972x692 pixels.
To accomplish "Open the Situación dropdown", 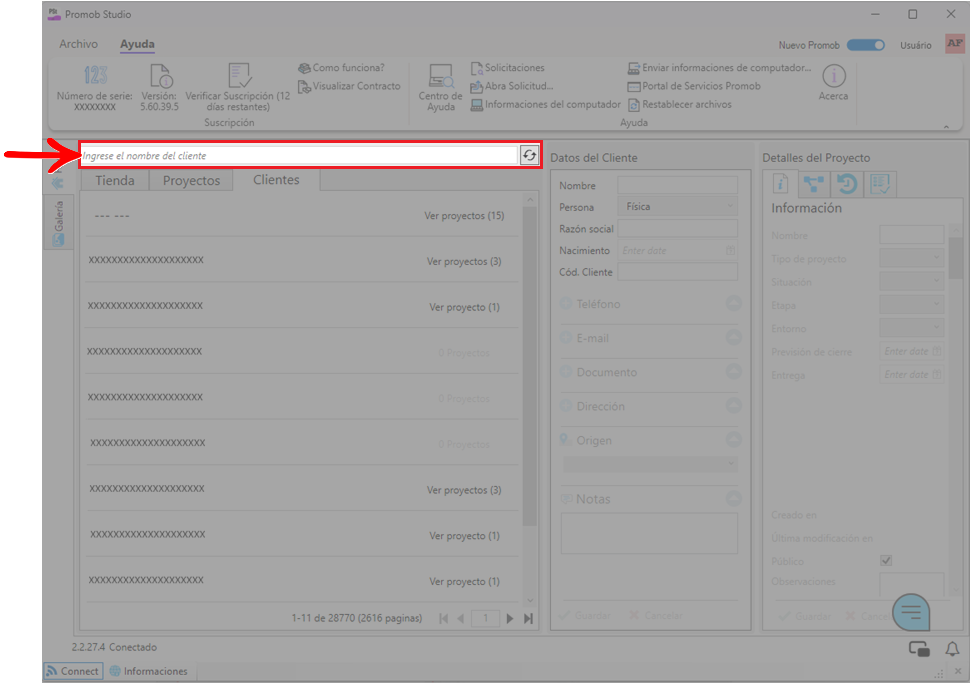I will (911, 282).
